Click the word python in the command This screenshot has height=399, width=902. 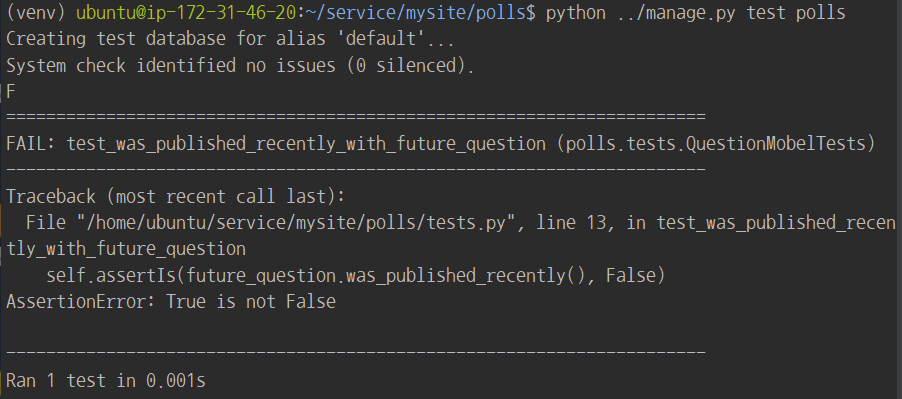[x=575, y=13]
